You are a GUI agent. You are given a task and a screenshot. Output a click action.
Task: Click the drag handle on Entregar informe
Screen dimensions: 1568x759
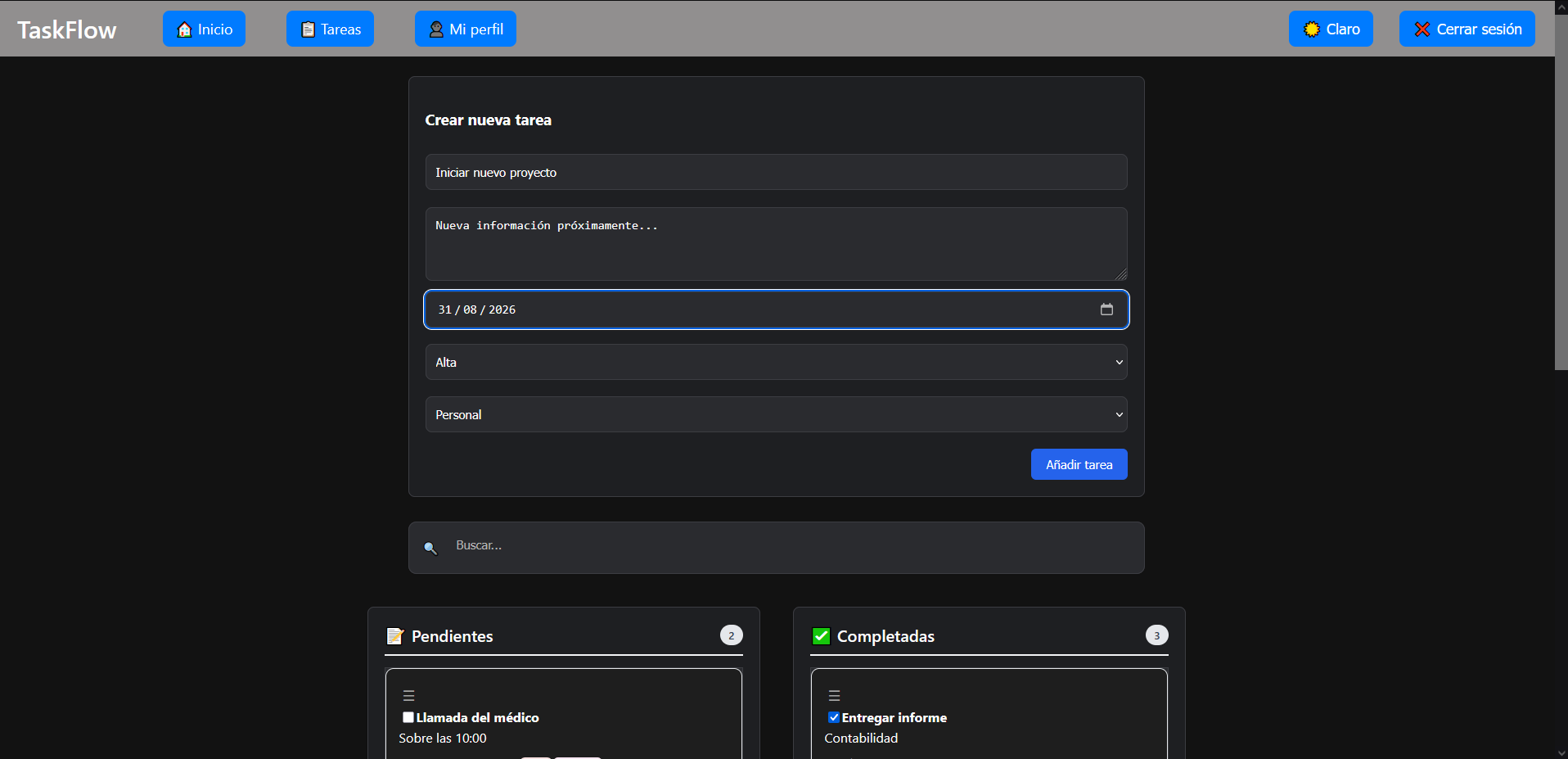click(x=834, y=696)
